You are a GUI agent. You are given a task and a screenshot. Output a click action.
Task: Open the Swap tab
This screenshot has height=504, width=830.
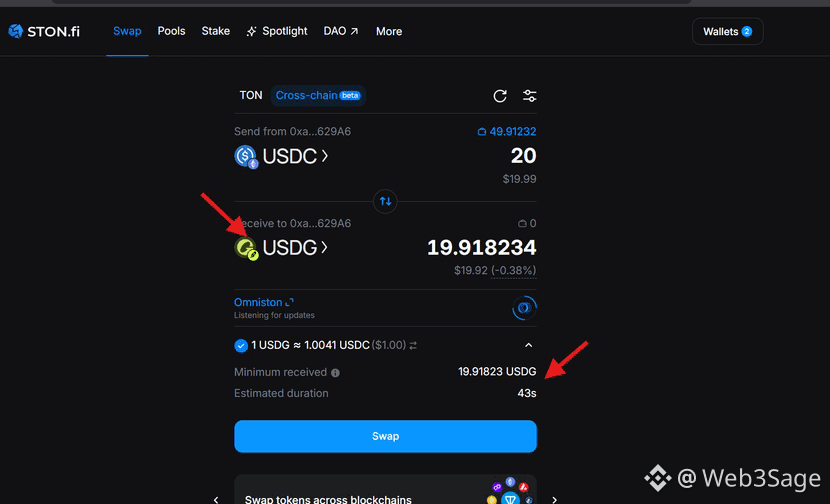(127, 31)
